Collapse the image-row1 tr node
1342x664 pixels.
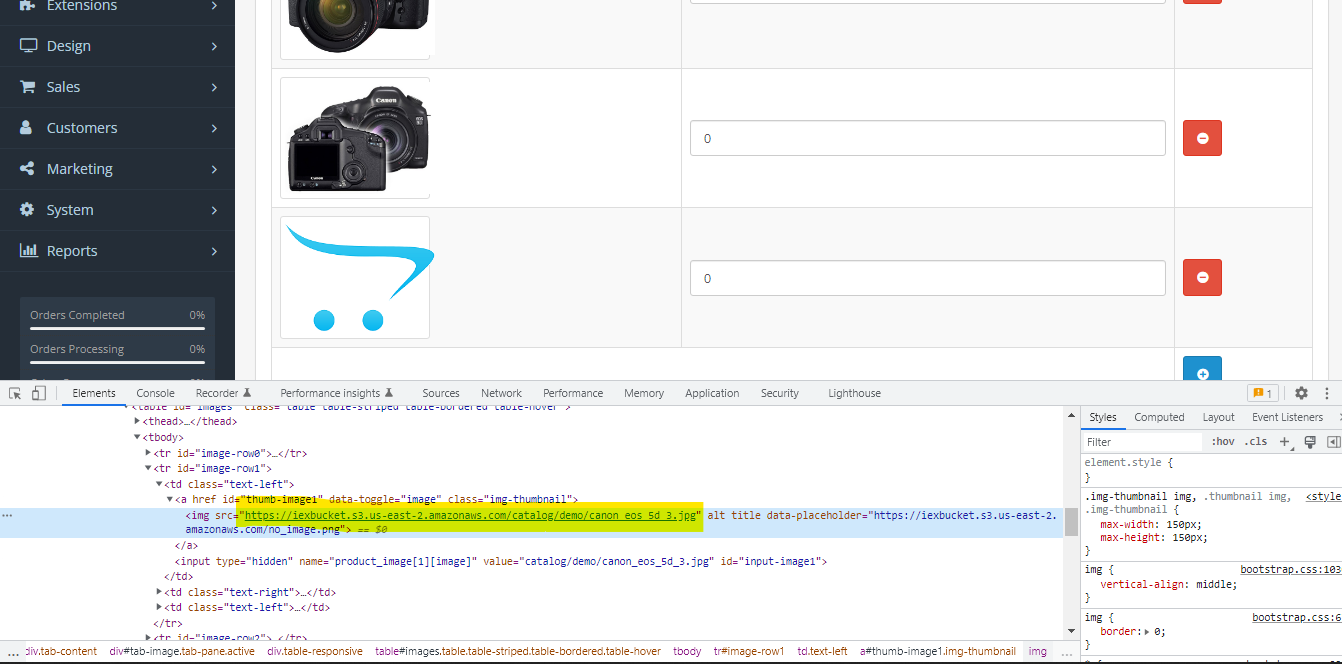[149, 468]
